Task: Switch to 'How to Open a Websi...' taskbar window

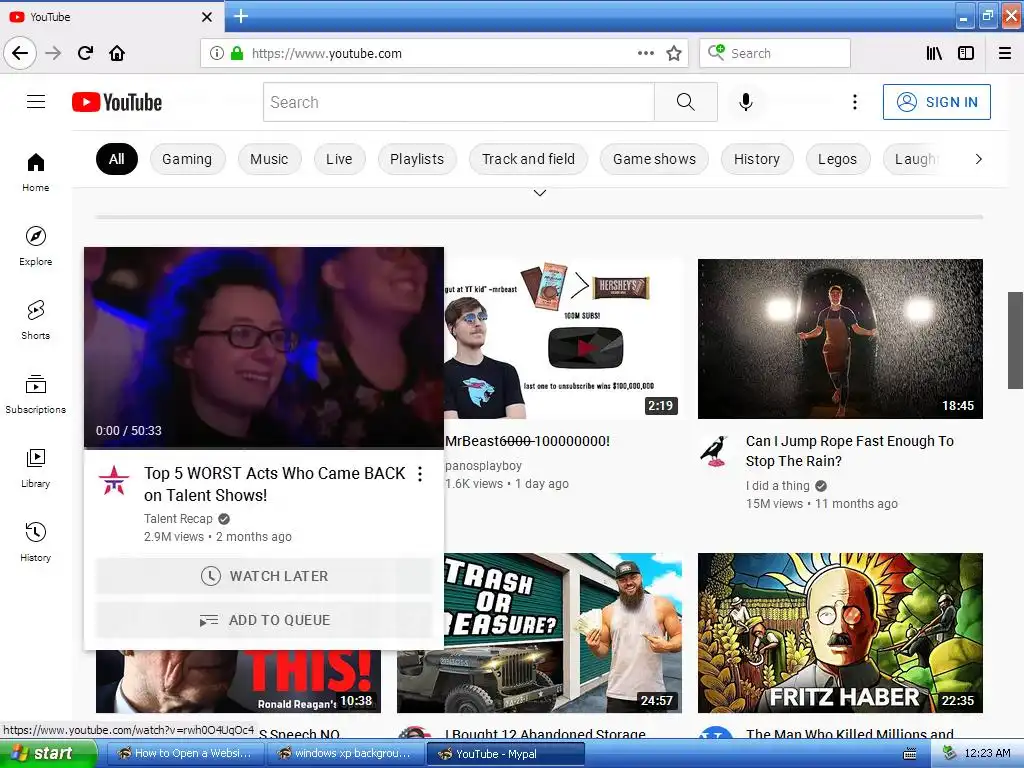Action: [184, 754]
